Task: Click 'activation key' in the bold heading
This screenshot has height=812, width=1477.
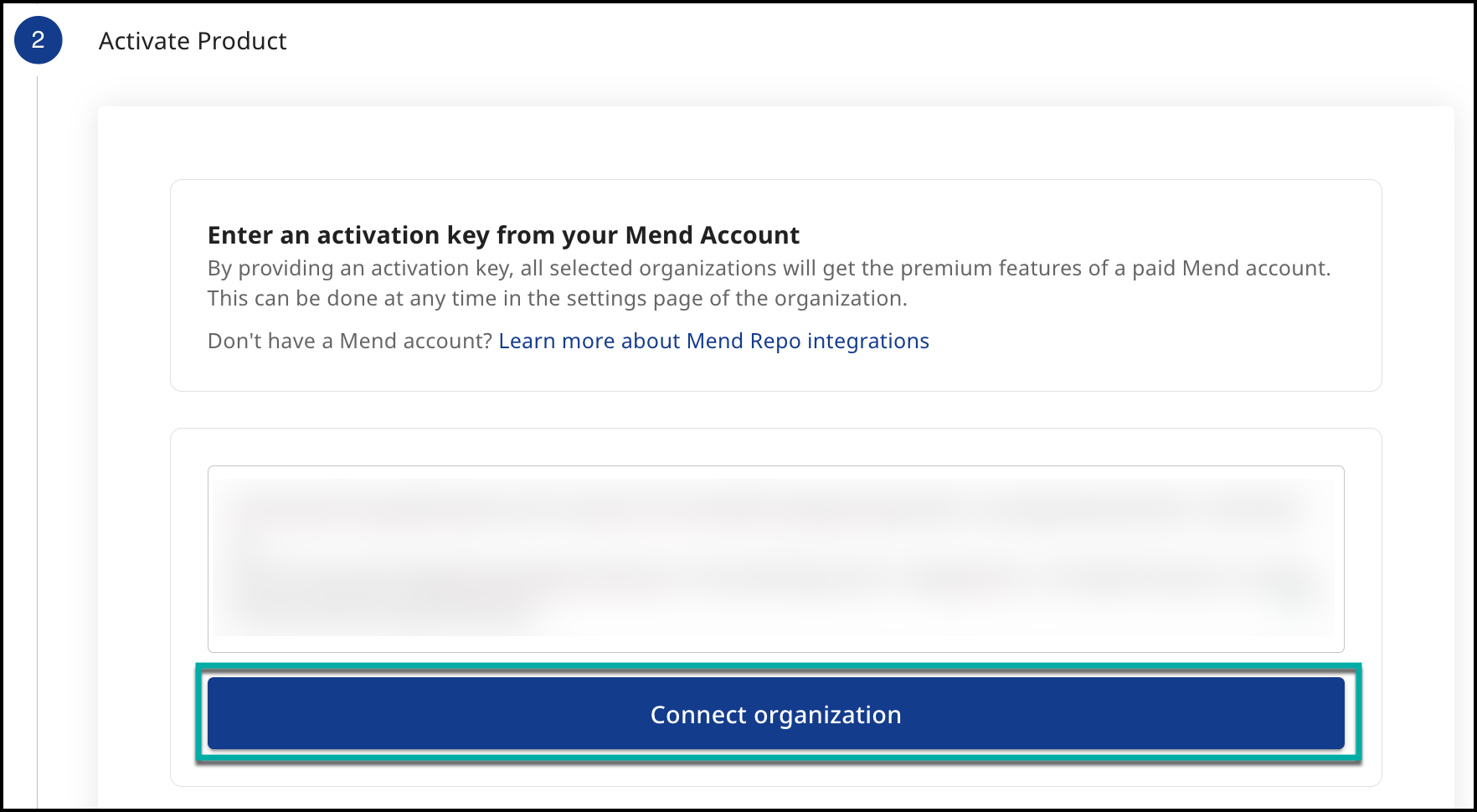Action: [403, 235]
